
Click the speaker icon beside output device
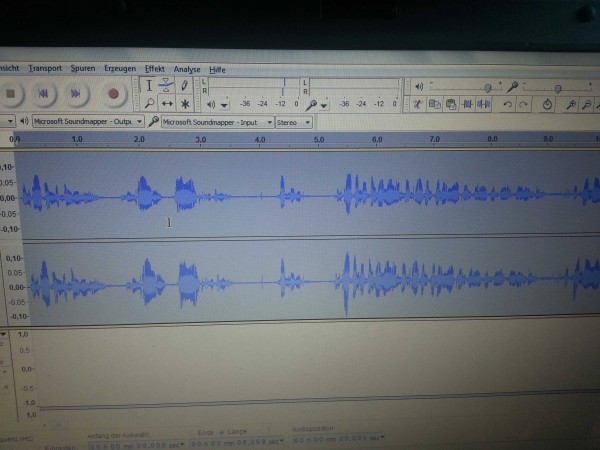(24, 121)
